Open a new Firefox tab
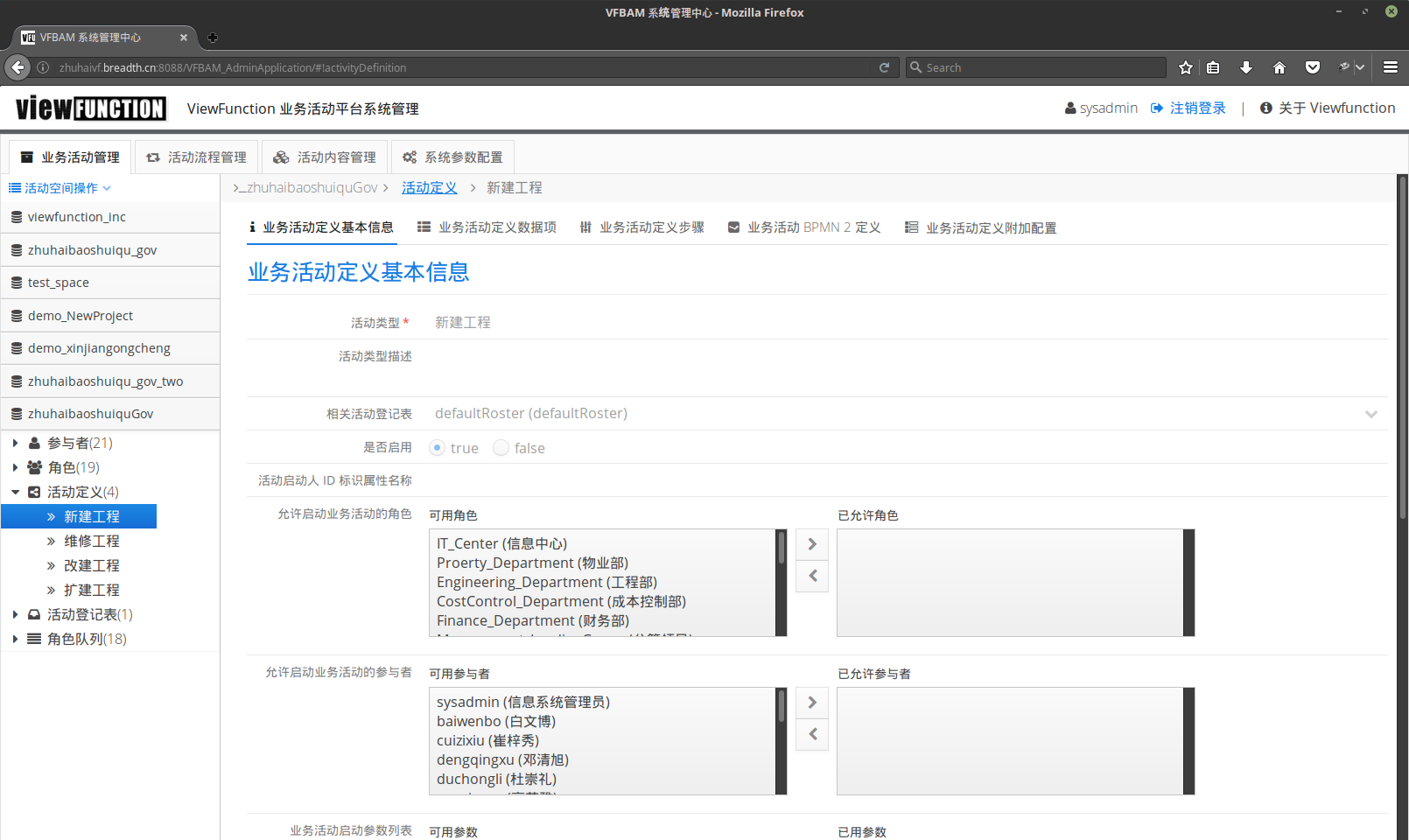The image size is (1409, 840). 212,38
